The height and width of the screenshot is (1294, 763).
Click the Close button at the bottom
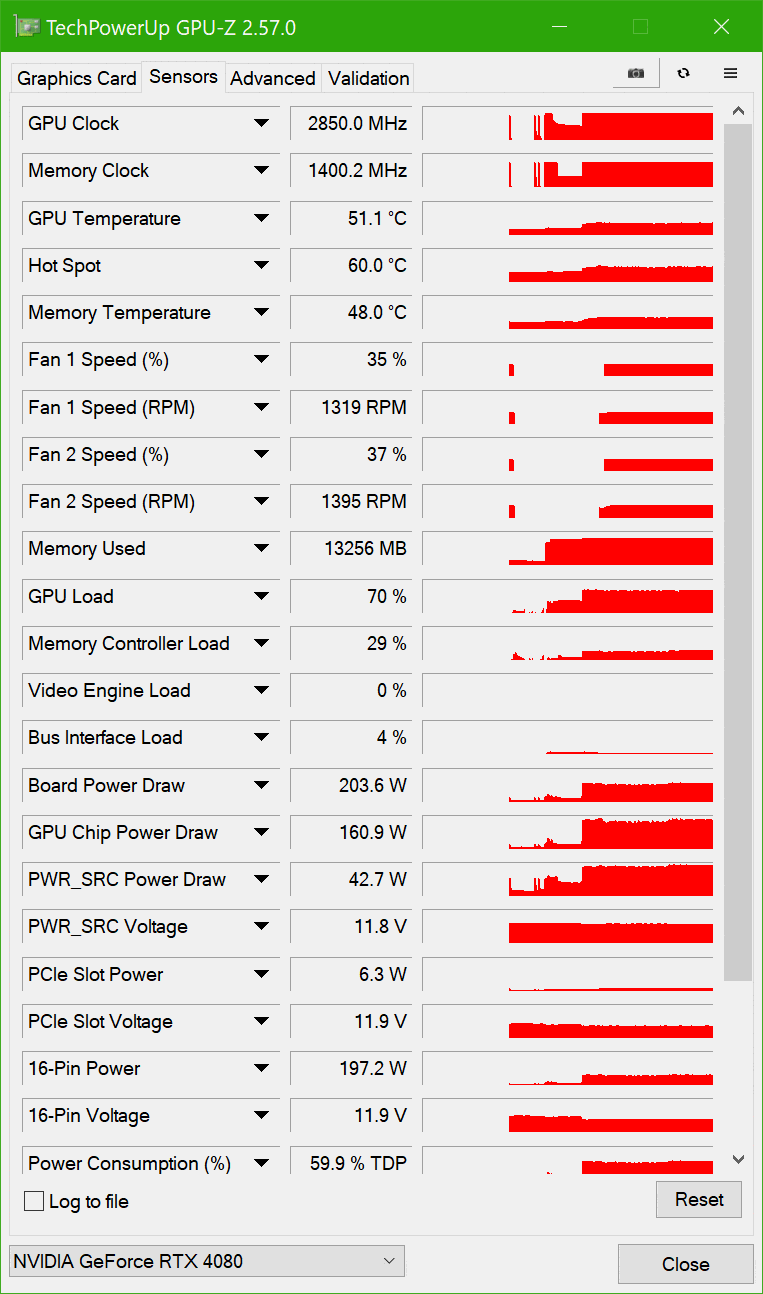(685, 1264)
